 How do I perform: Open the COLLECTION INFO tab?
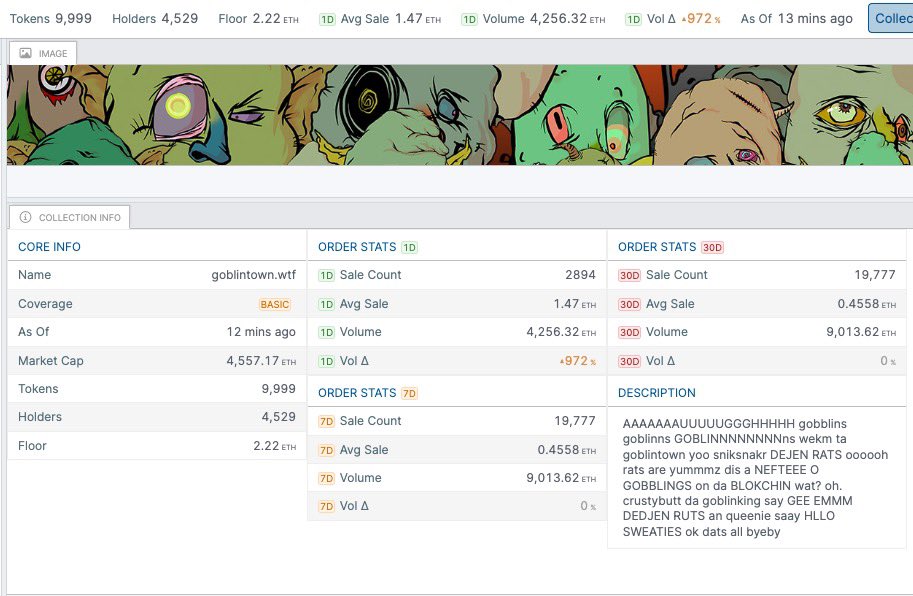coord(69,217)
